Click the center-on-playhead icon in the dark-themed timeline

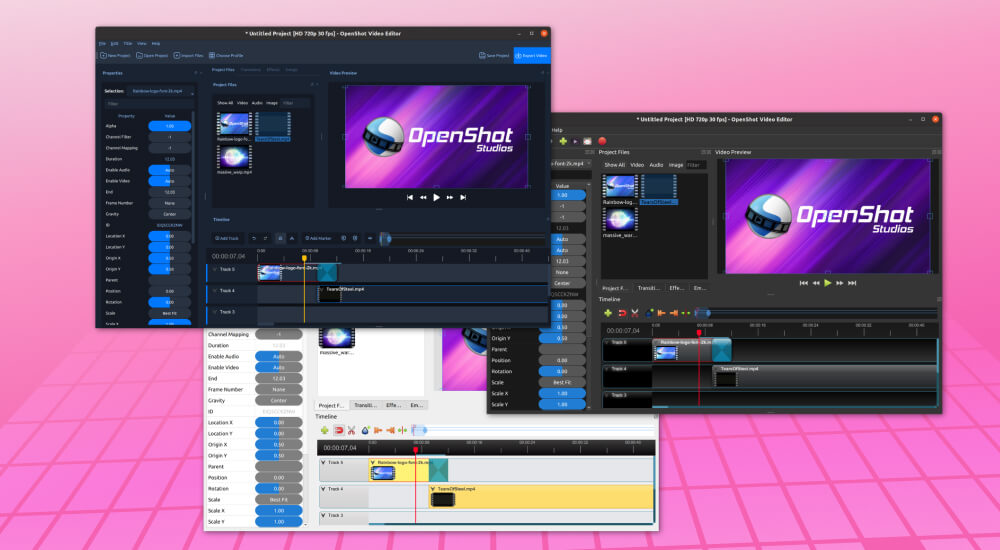tap(686, 313)
